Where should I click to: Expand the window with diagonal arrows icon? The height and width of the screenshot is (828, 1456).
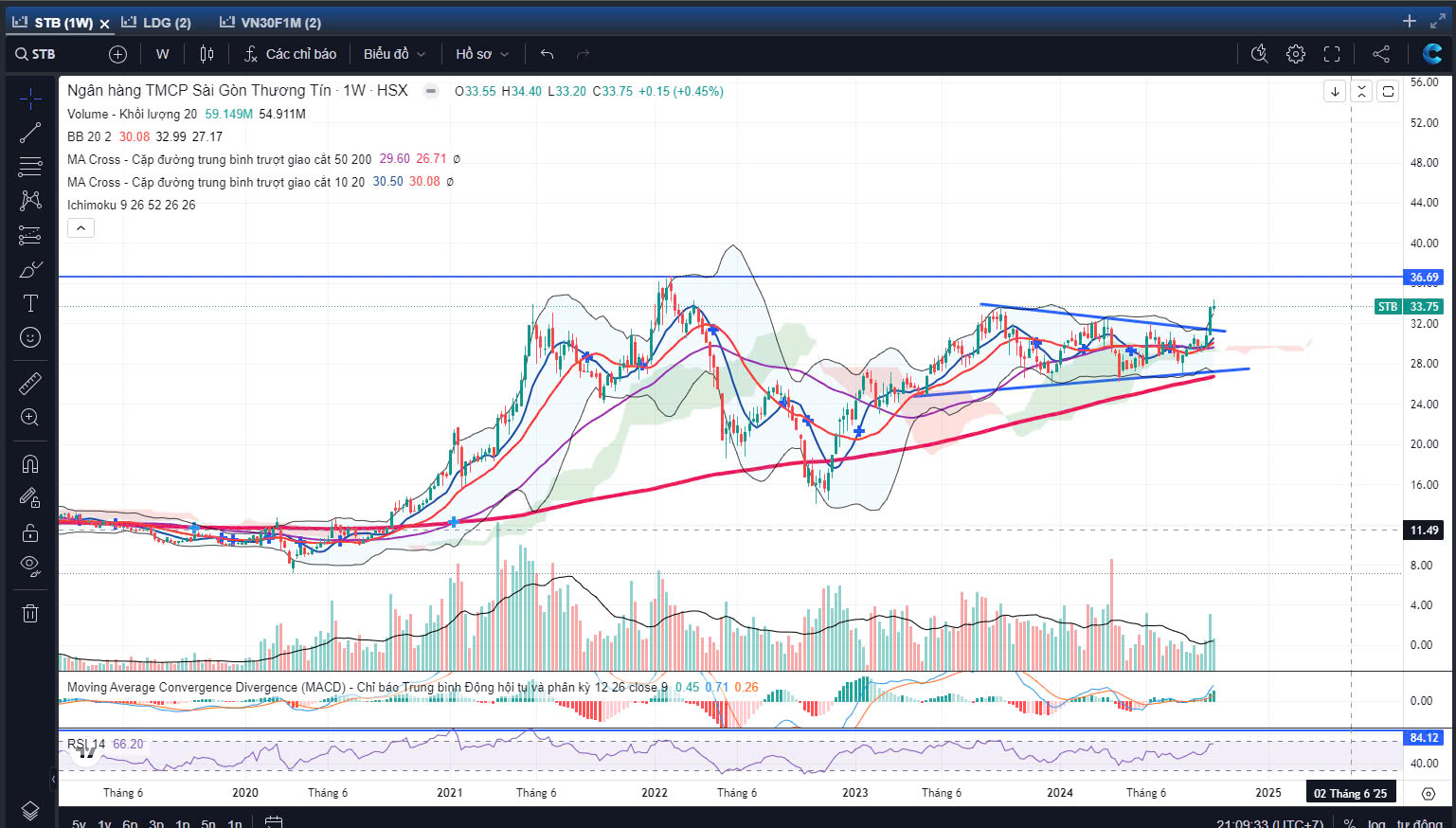click(x=1438, y=21)
